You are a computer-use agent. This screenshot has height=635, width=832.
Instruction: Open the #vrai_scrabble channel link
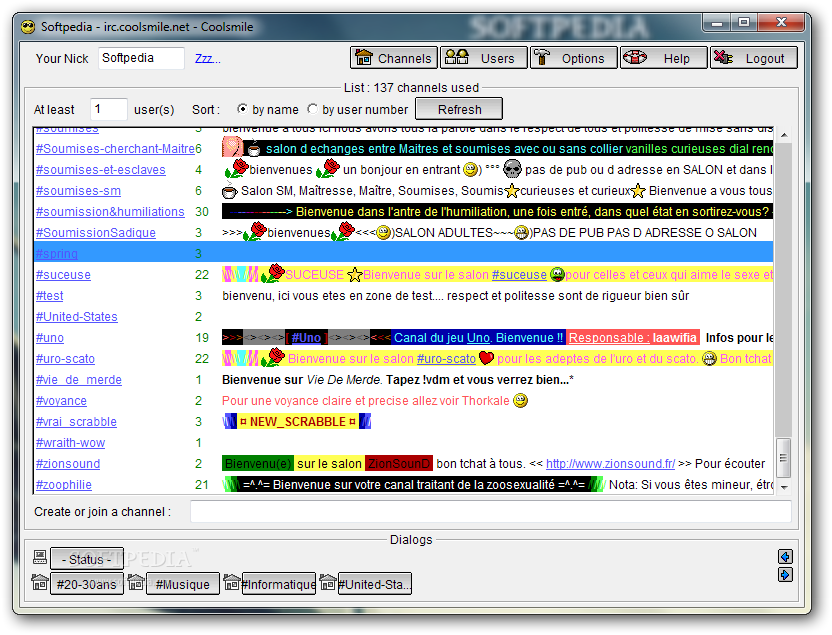tap(76, 422)
